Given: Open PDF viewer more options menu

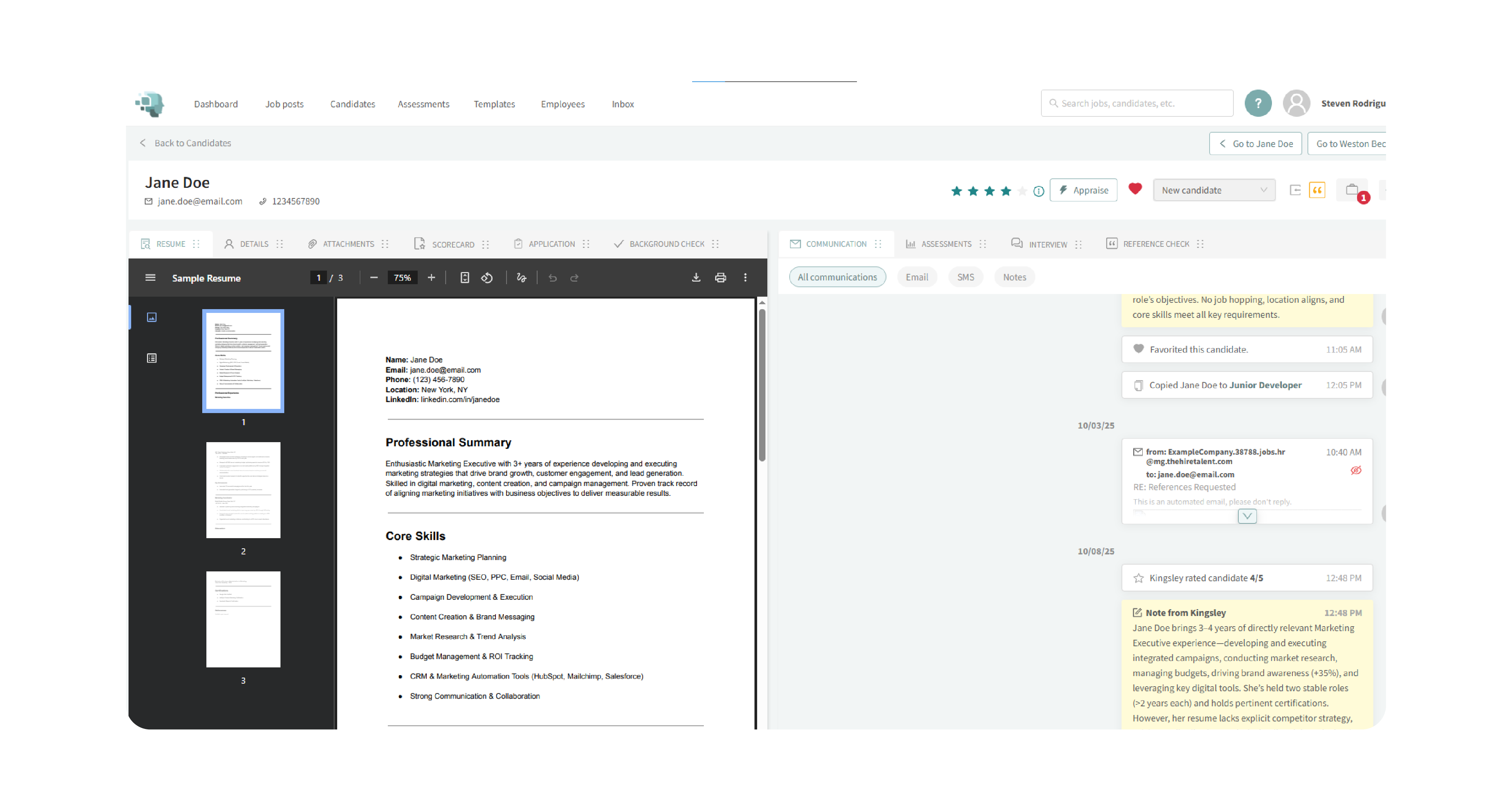Looking at the screenshot, I should (x=745, y=277).
